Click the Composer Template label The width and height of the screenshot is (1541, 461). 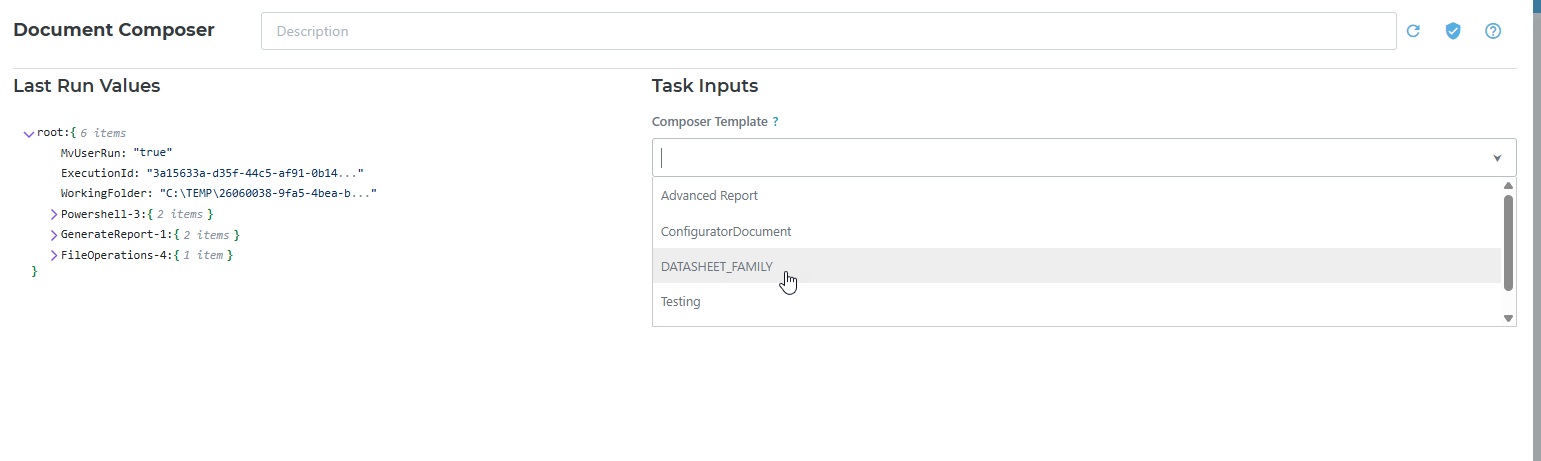point(709,121)
